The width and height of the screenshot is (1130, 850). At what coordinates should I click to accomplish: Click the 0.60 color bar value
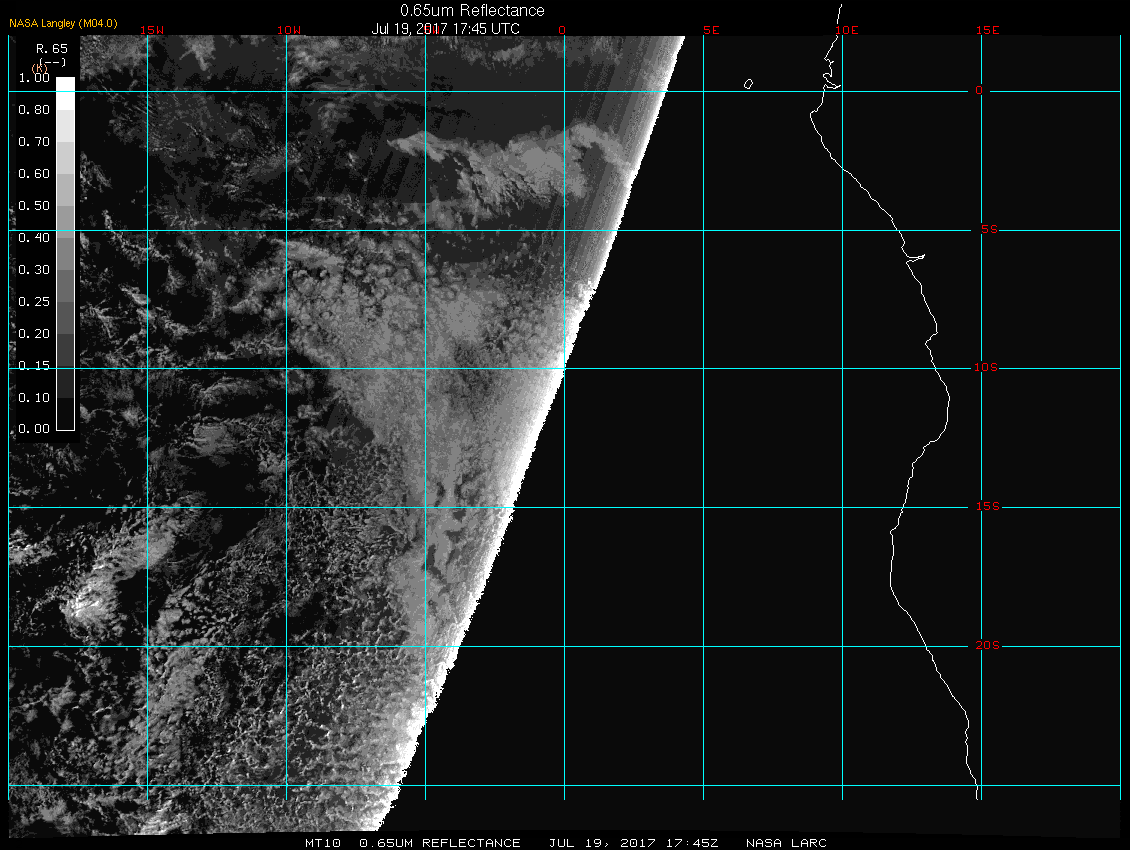pos(34,174)
